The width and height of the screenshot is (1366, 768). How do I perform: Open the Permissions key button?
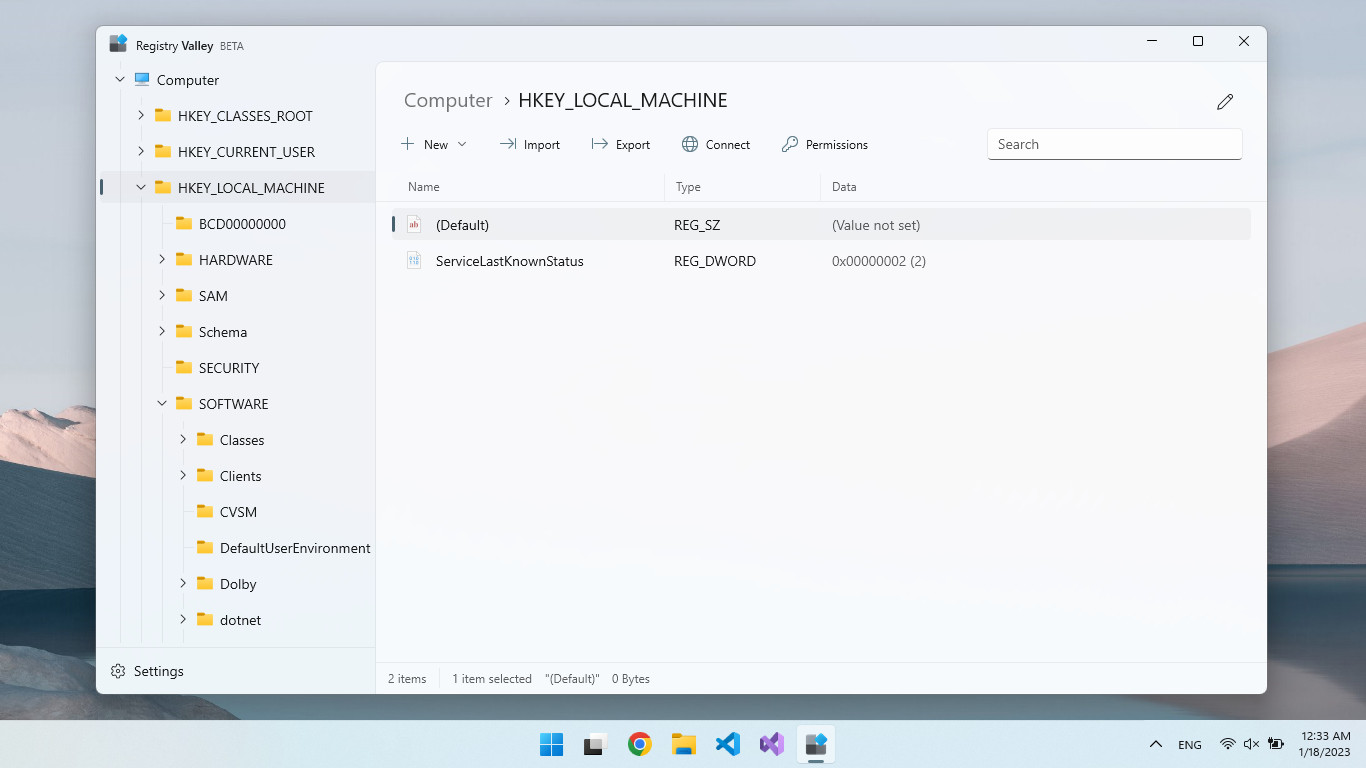click(825, 145)
